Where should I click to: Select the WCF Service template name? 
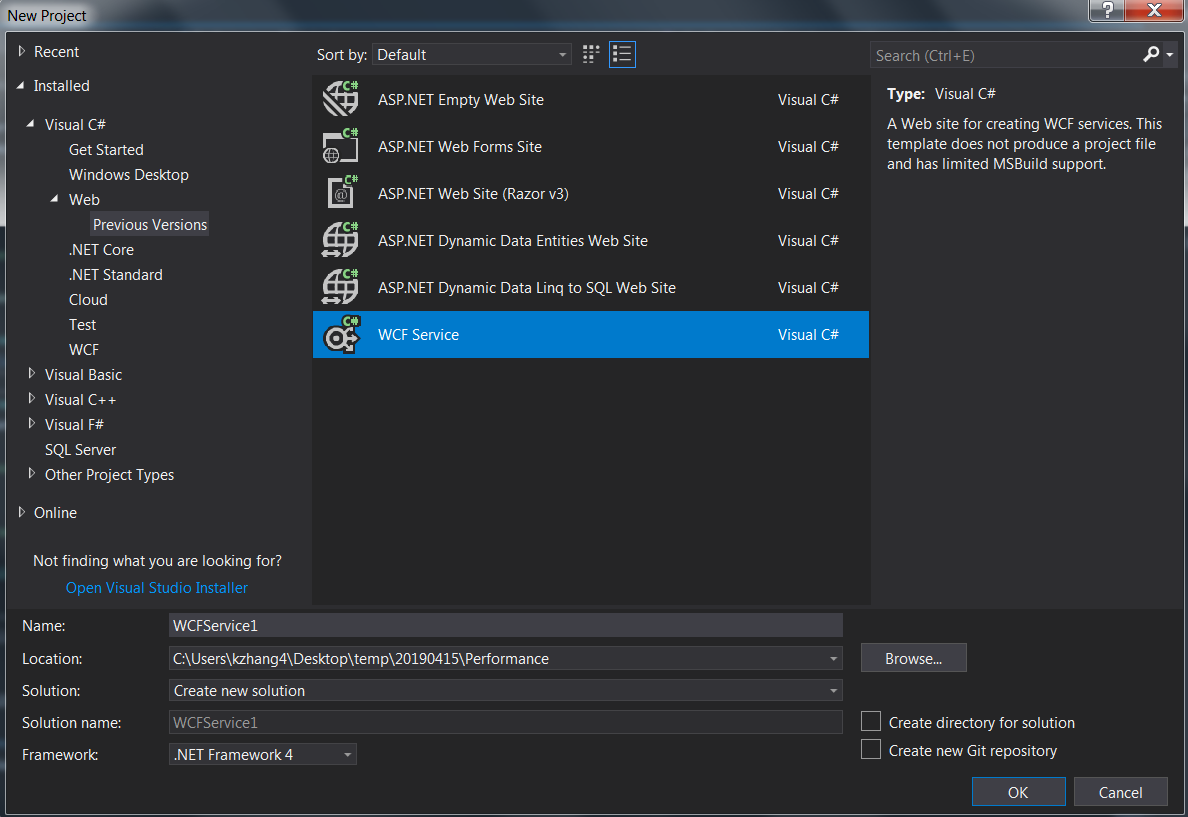pos(418,335)
